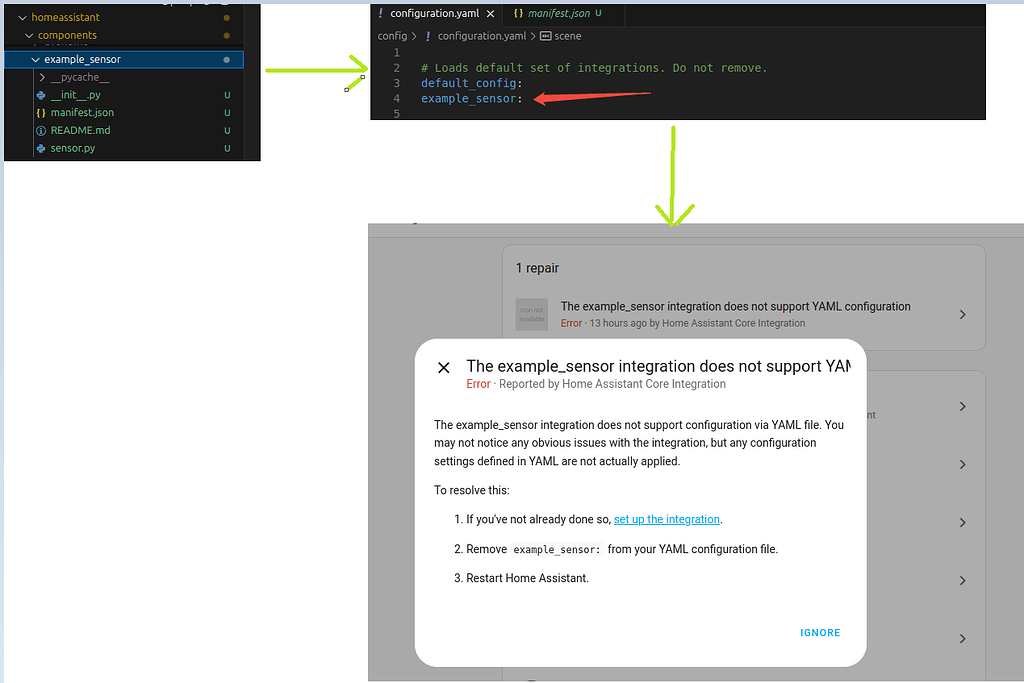Select the components folder in the tree
The image size is (1024, 683).
[x=68, y=35]
